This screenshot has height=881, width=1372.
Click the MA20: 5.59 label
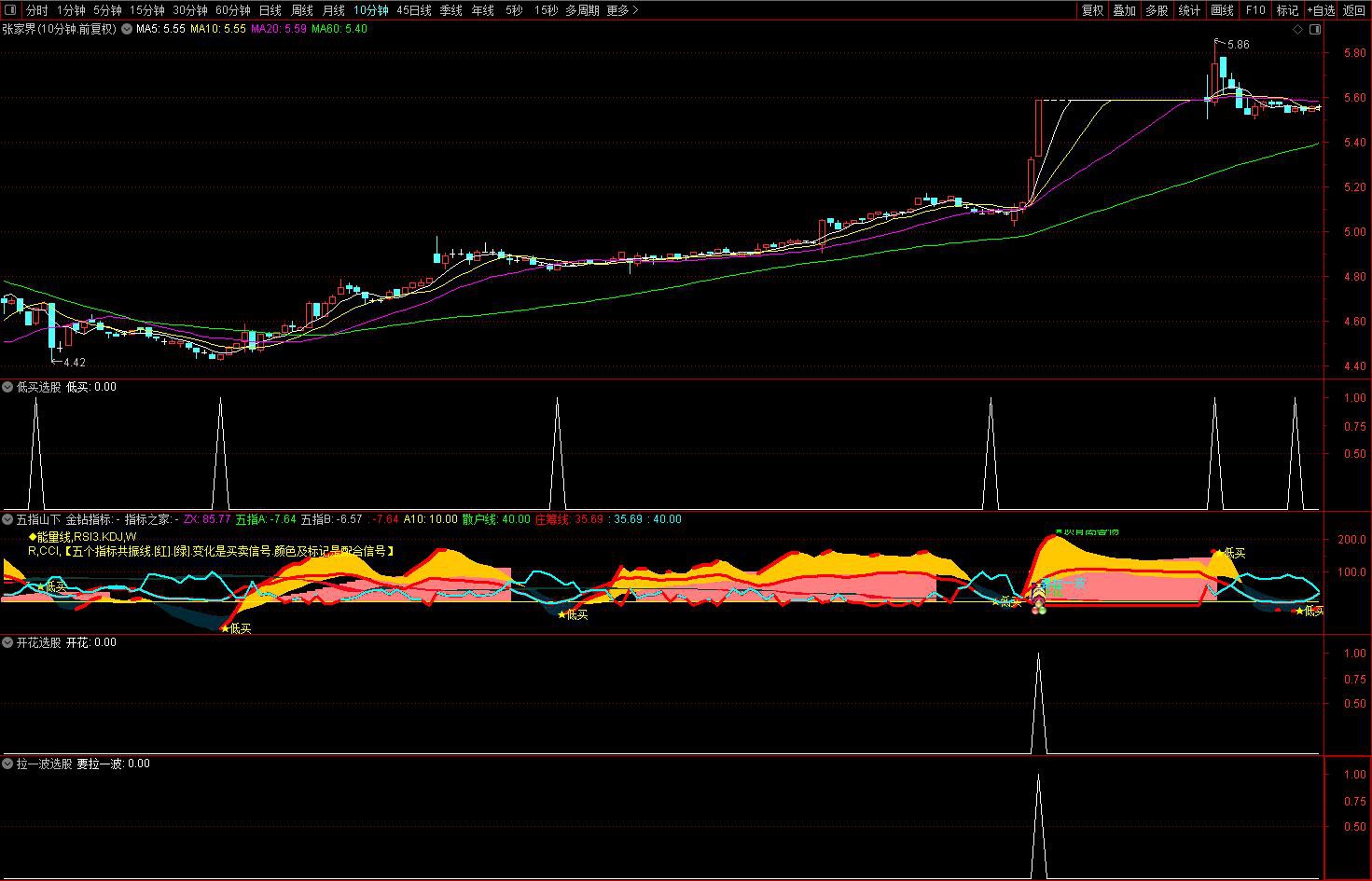coord(279,29)
